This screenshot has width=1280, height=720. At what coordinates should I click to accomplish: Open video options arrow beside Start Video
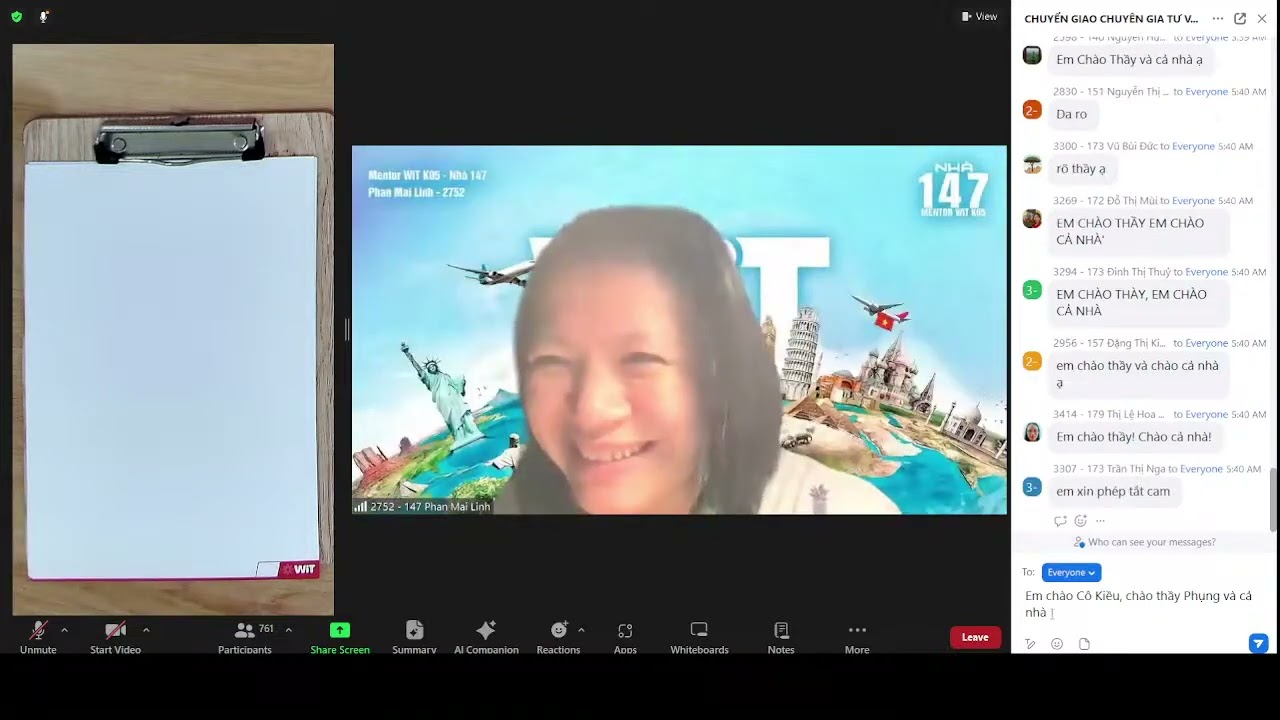[146, 630]
